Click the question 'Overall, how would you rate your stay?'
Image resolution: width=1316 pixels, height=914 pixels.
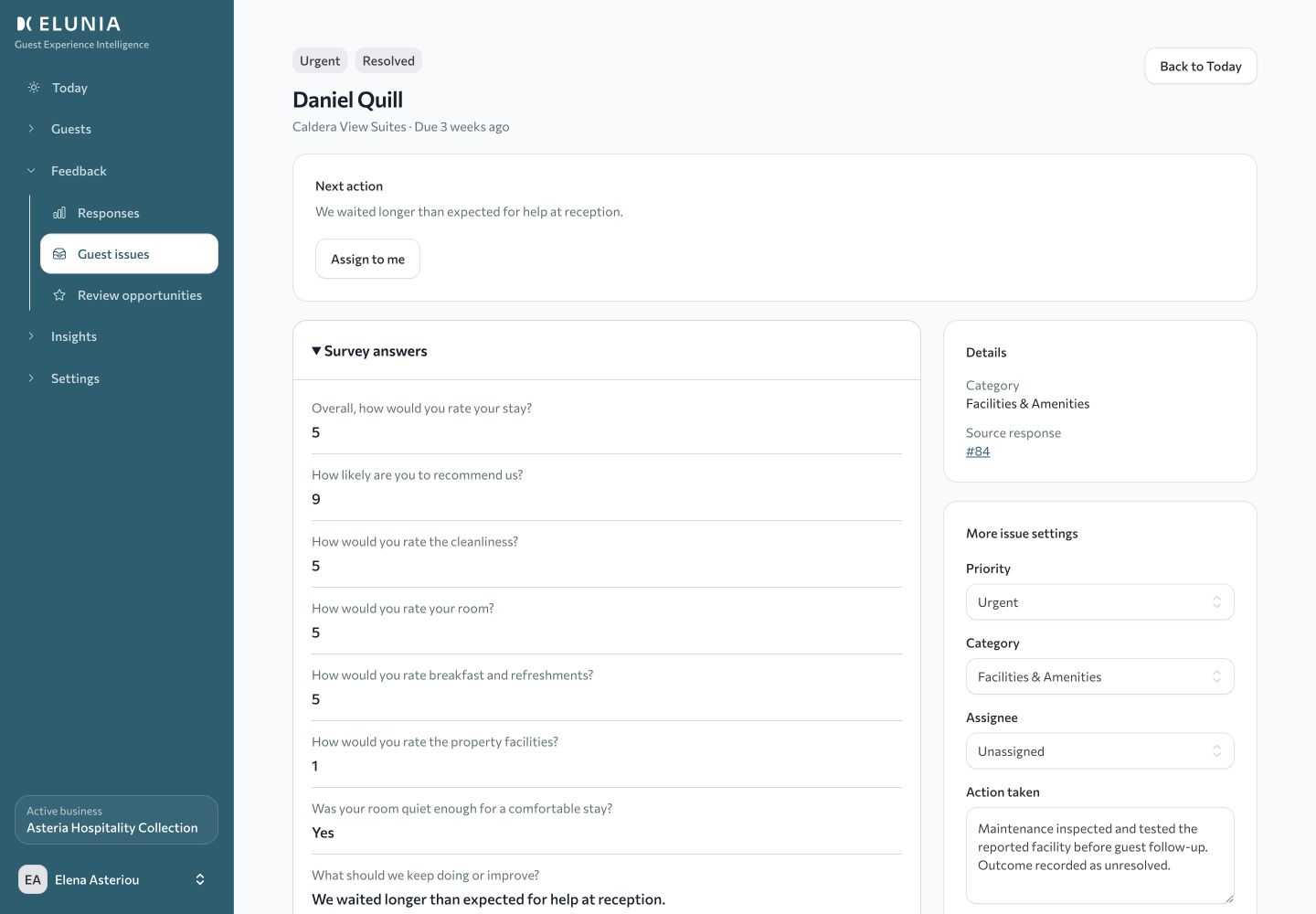[x=421, y=409]
